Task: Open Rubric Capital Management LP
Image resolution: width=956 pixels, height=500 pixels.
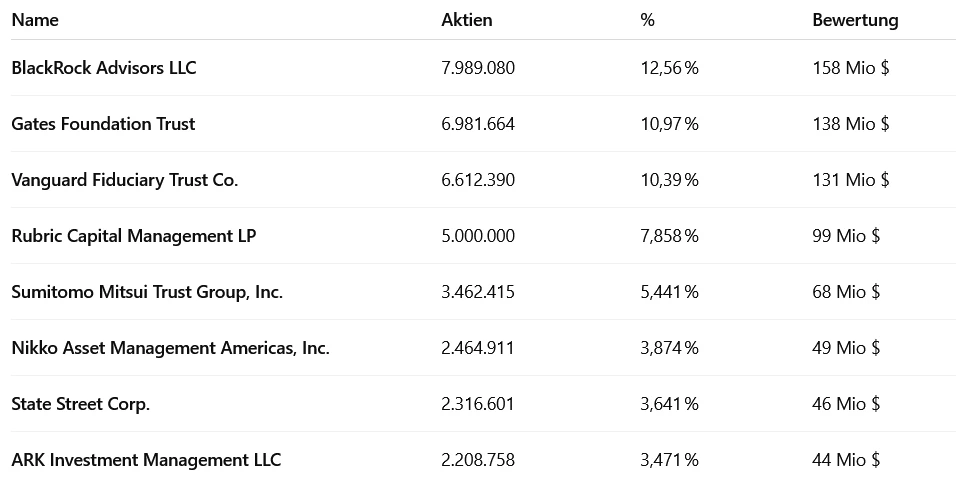Action: coord(134,236)
